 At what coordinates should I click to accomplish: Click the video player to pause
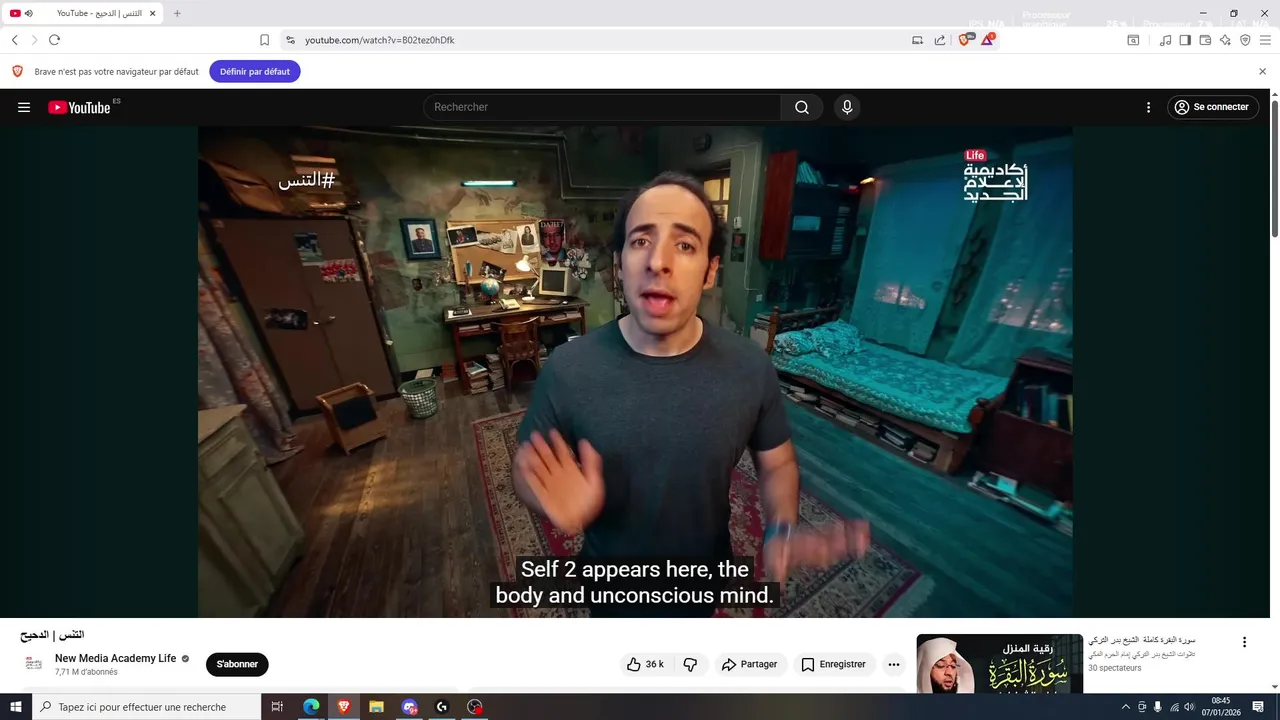635,371
